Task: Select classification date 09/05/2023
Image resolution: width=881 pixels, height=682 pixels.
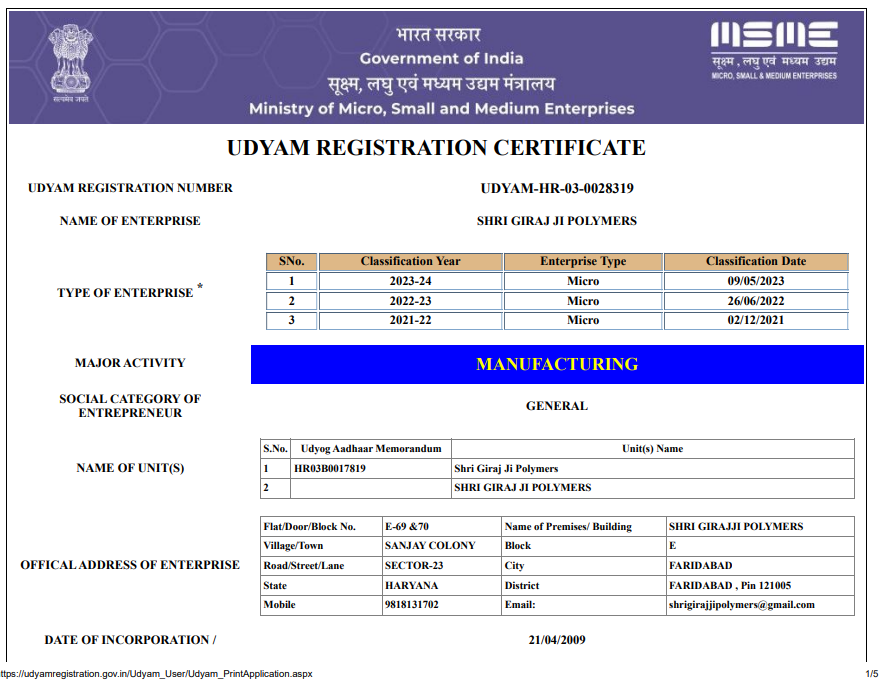Action: [x=756, y=281]
